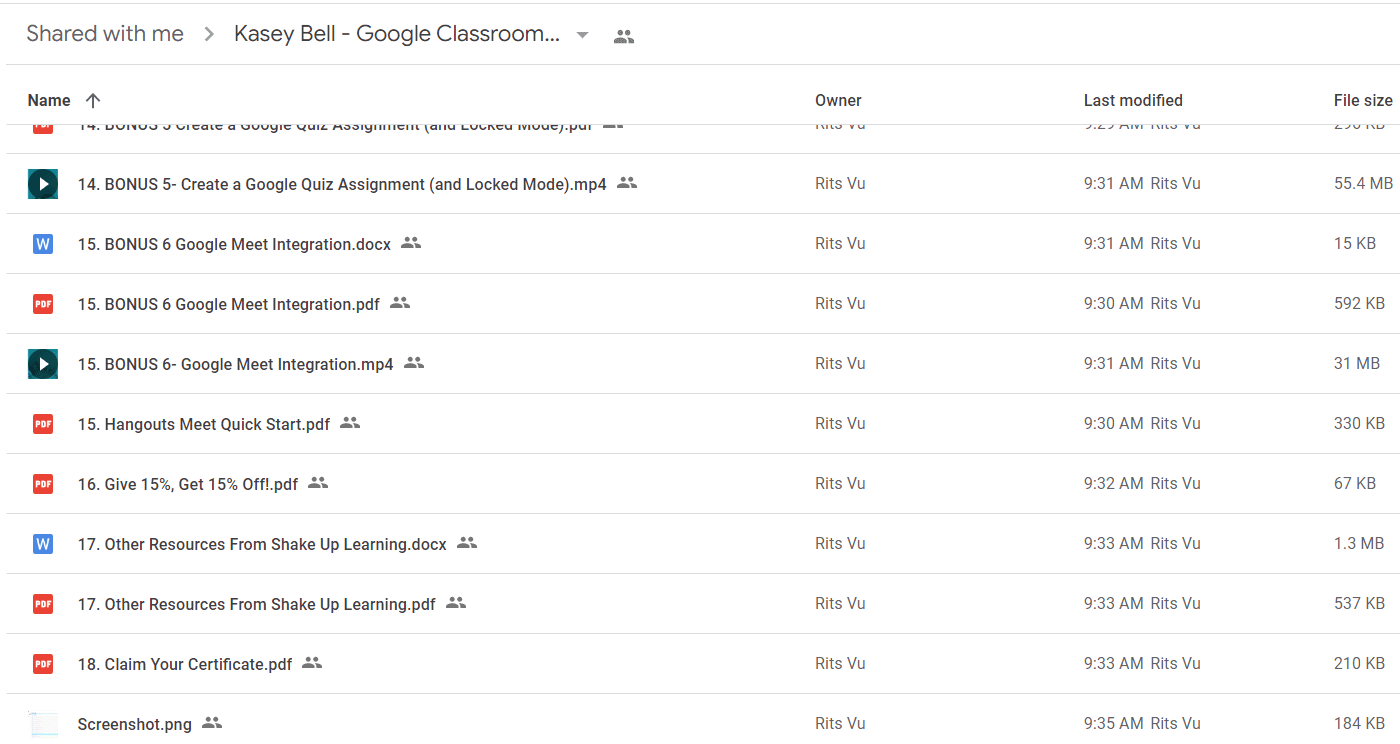The height and width of the screenshot is (744, 1400).
Task: Click modified time of Claim Your Certificate.pdf
Action: tap(1142, 664)
